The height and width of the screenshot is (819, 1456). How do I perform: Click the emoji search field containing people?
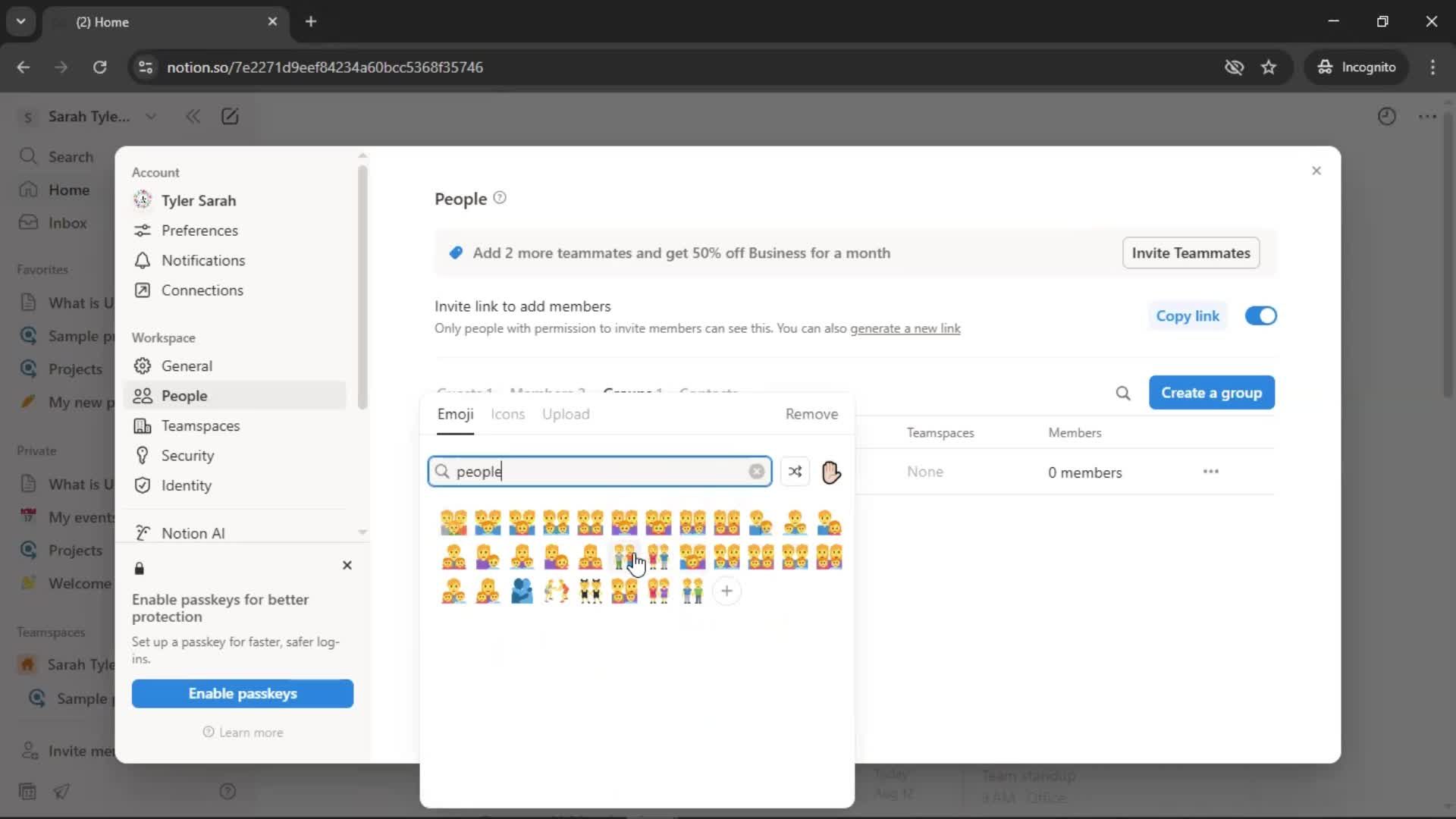599,472
